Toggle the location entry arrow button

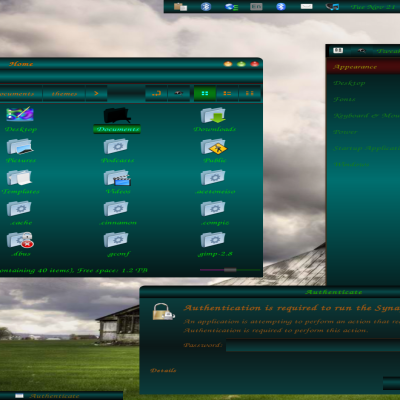tap(156, 93)
